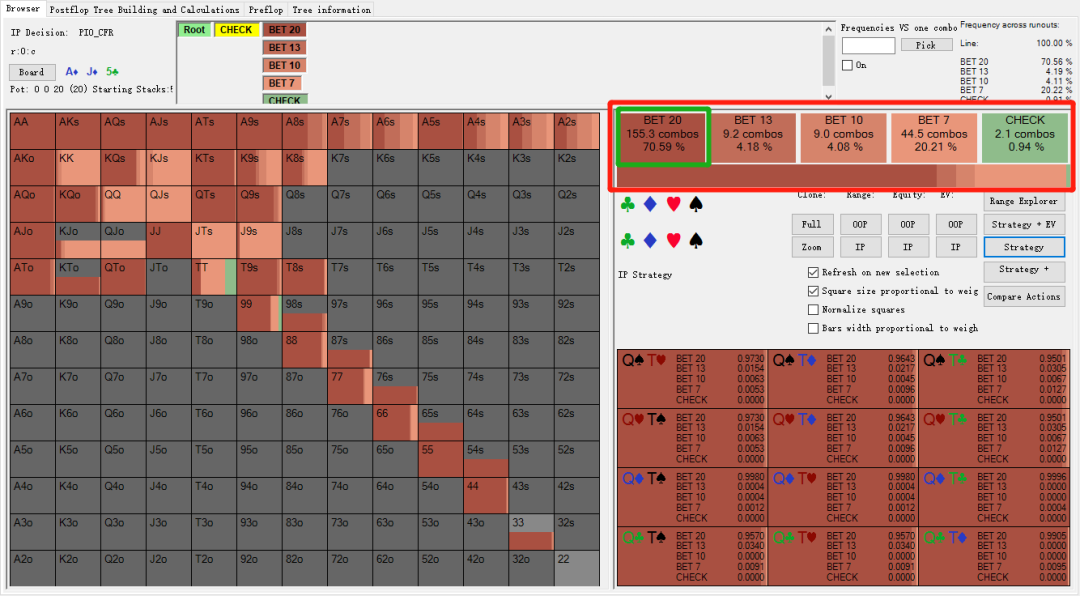Click OOP button in EV column
Image resolution: width=1080 pixels, height=596 pixels.
(956, 225)
